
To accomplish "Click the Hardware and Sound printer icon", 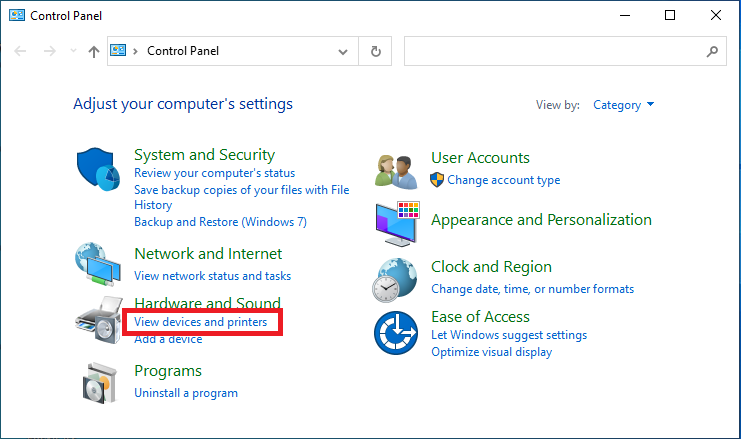I will pos(98,319).
